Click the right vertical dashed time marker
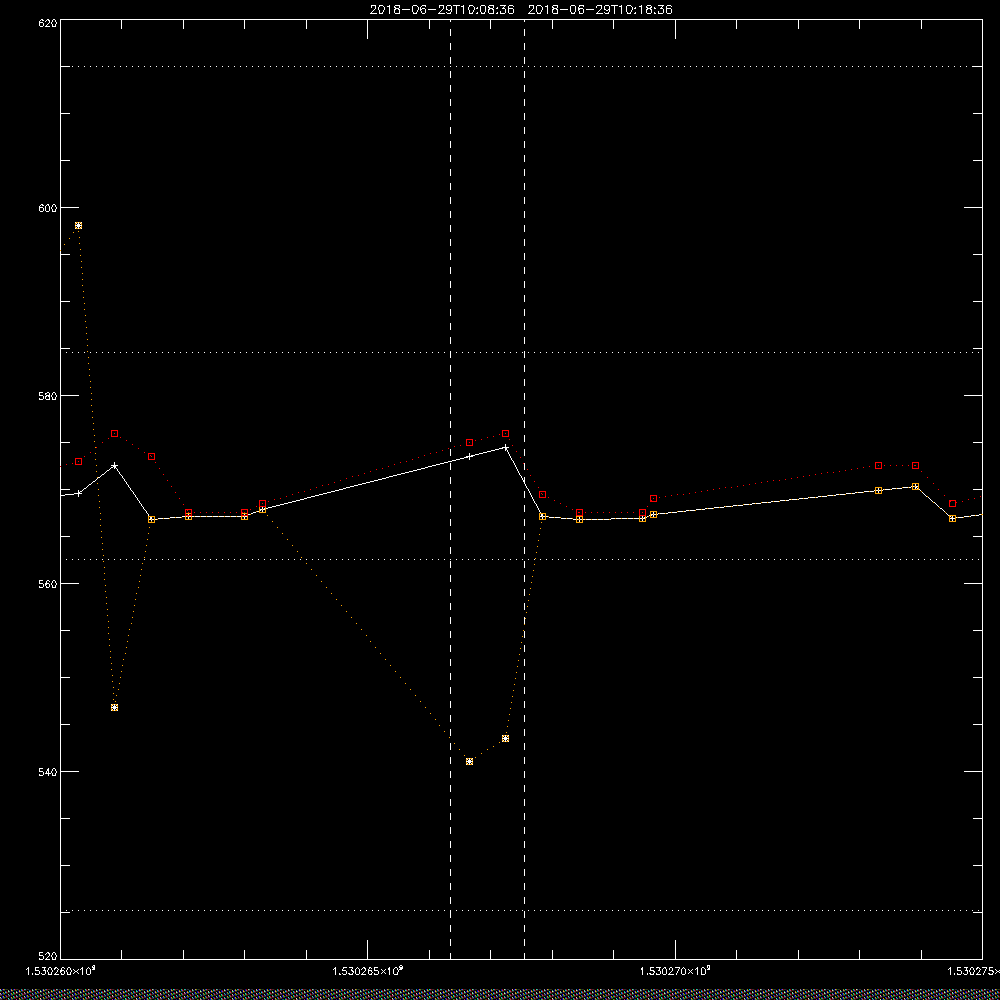The height and width of the screenshot is (1000, 1000). tap(524, 489)
